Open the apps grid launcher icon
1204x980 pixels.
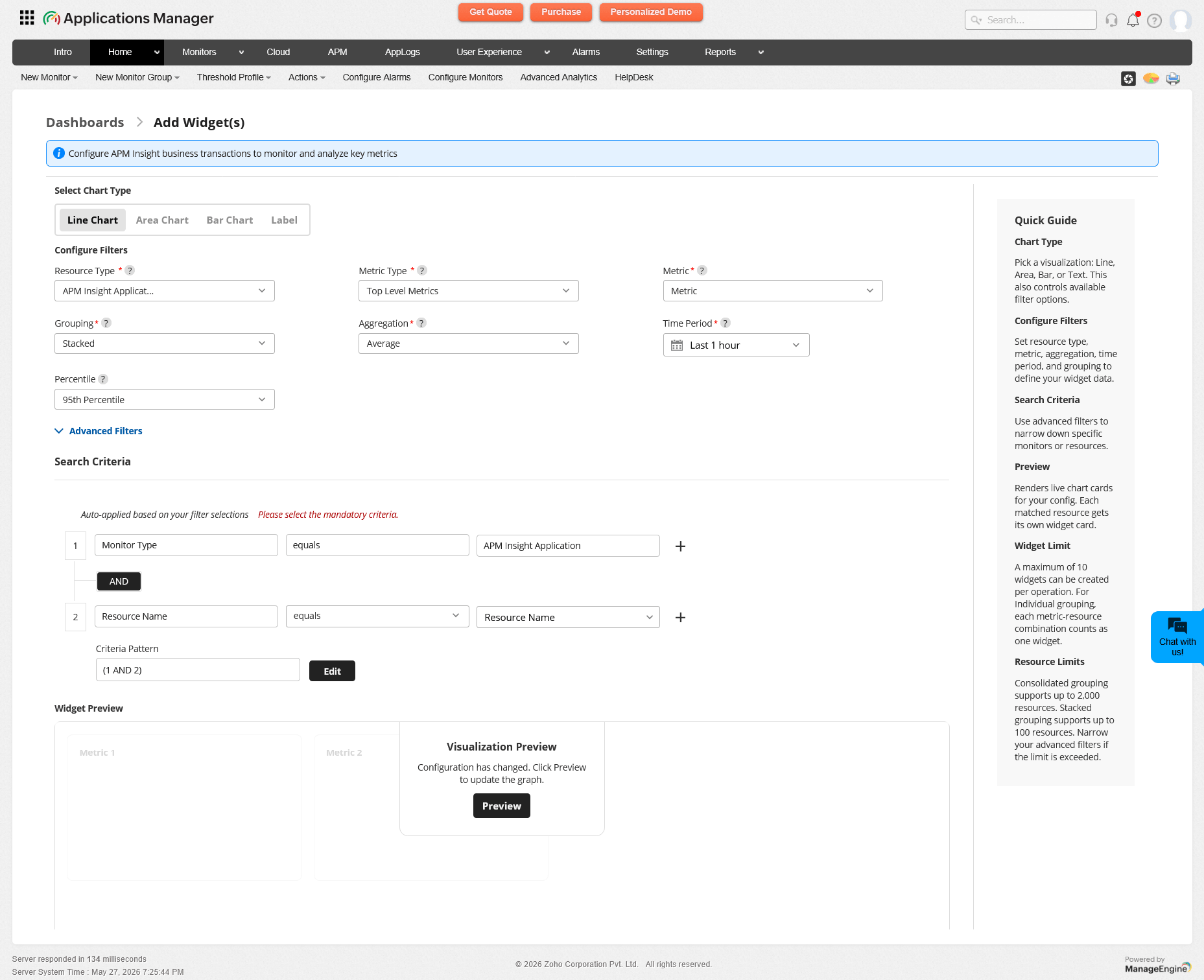coord(27,18)
